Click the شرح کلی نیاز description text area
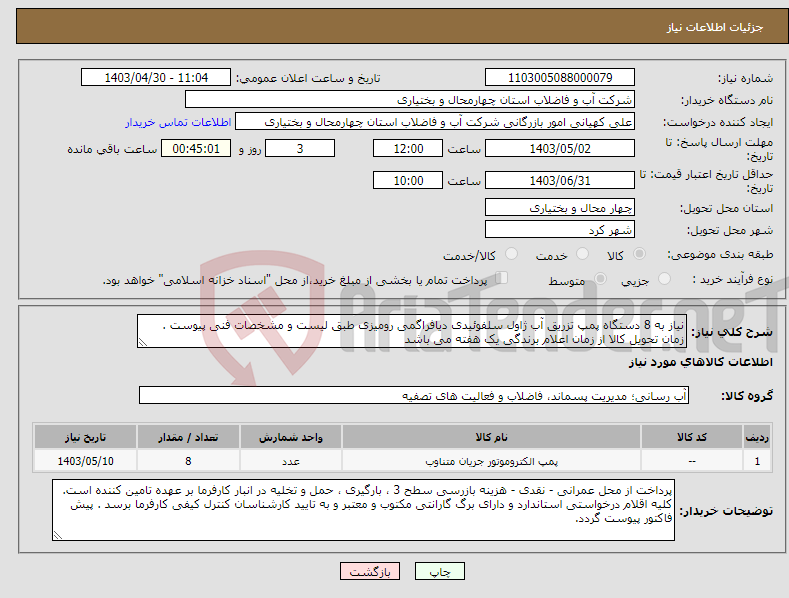Viewport: 789px width, 598px height. point(412,331)
